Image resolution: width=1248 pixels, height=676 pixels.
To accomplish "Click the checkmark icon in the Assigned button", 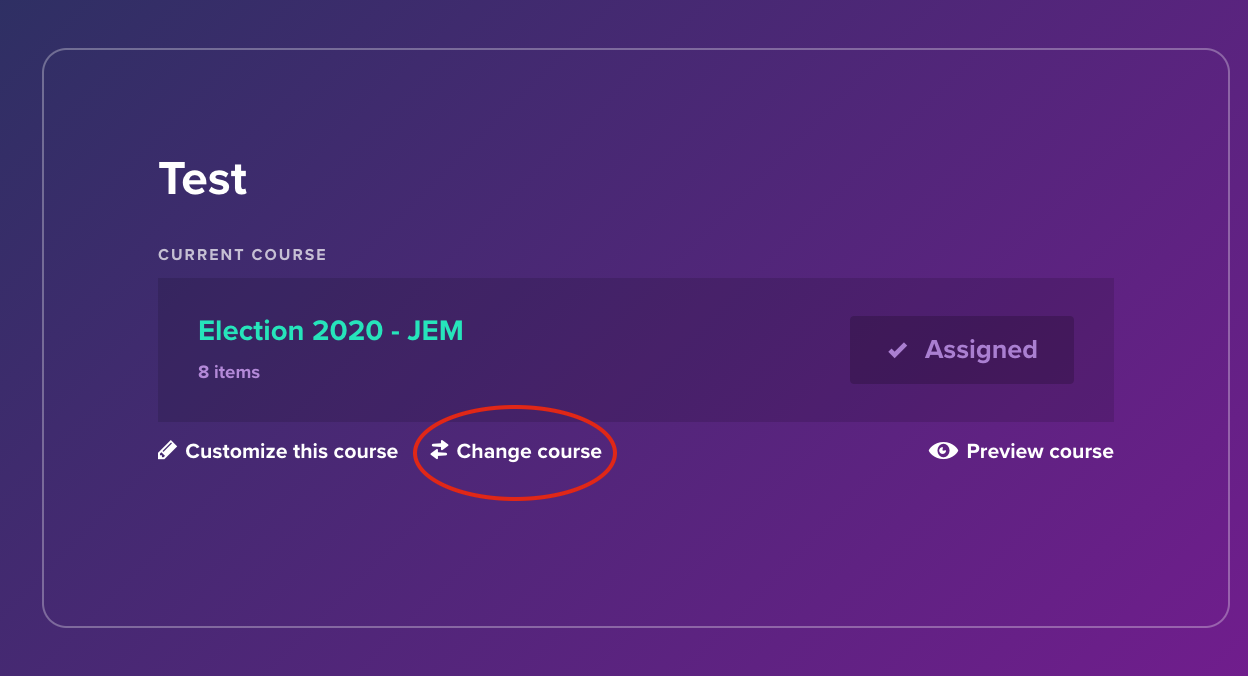I will click(x=898, y=350).
